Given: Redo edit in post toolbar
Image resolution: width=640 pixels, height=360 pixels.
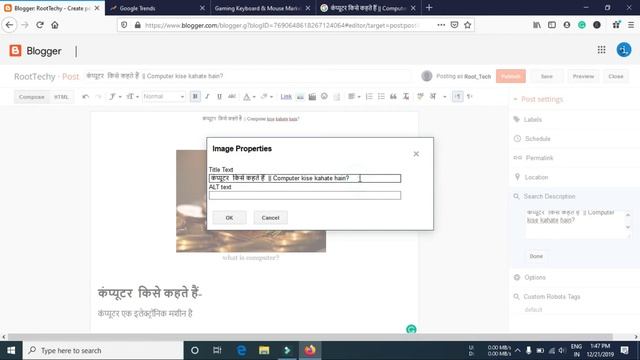Looking at the screenshot, I should click(x=98, y=97).
